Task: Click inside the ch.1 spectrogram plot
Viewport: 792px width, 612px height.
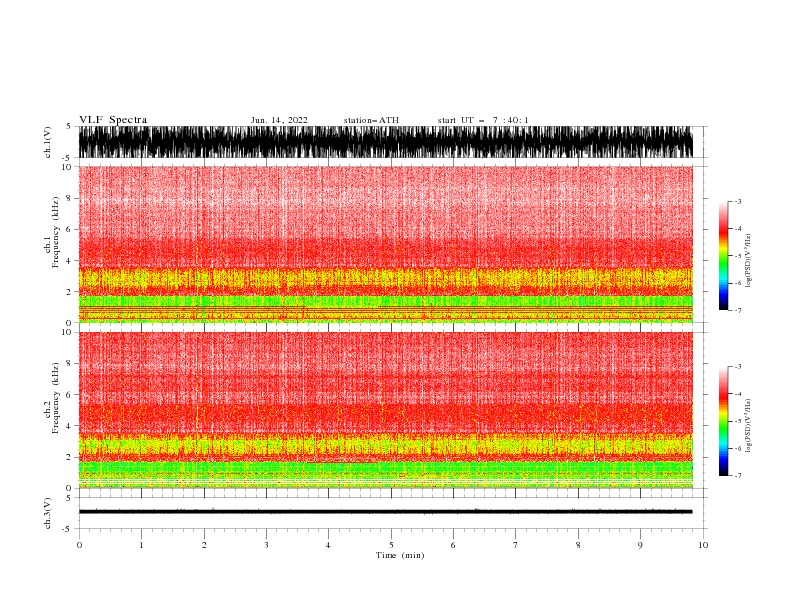Action: tap(386, 244)
